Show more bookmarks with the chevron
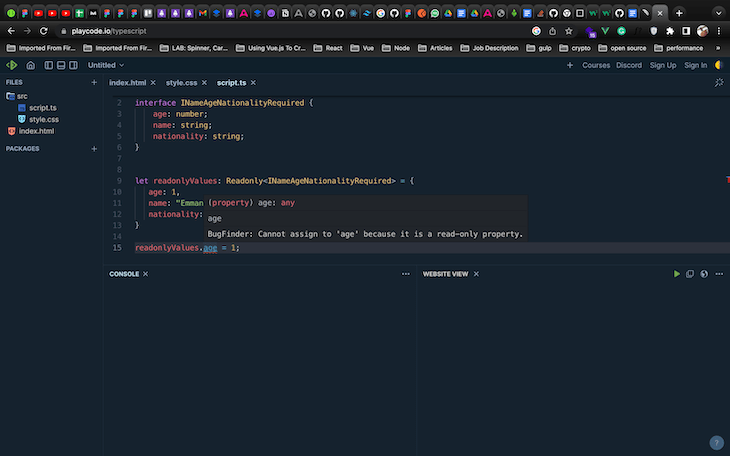This screenshot has width=730, height=456. click(718, 48)
